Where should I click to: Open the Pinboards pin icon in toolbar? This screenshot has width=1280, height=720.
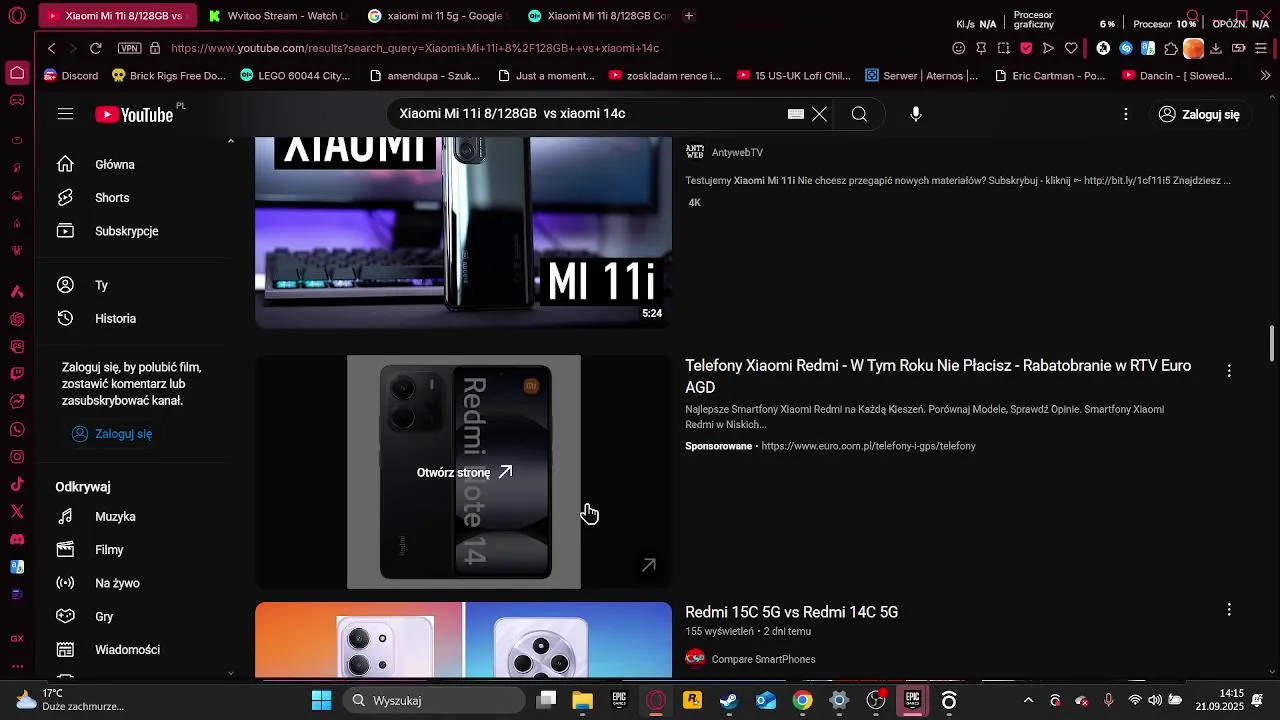coord(981,48)
